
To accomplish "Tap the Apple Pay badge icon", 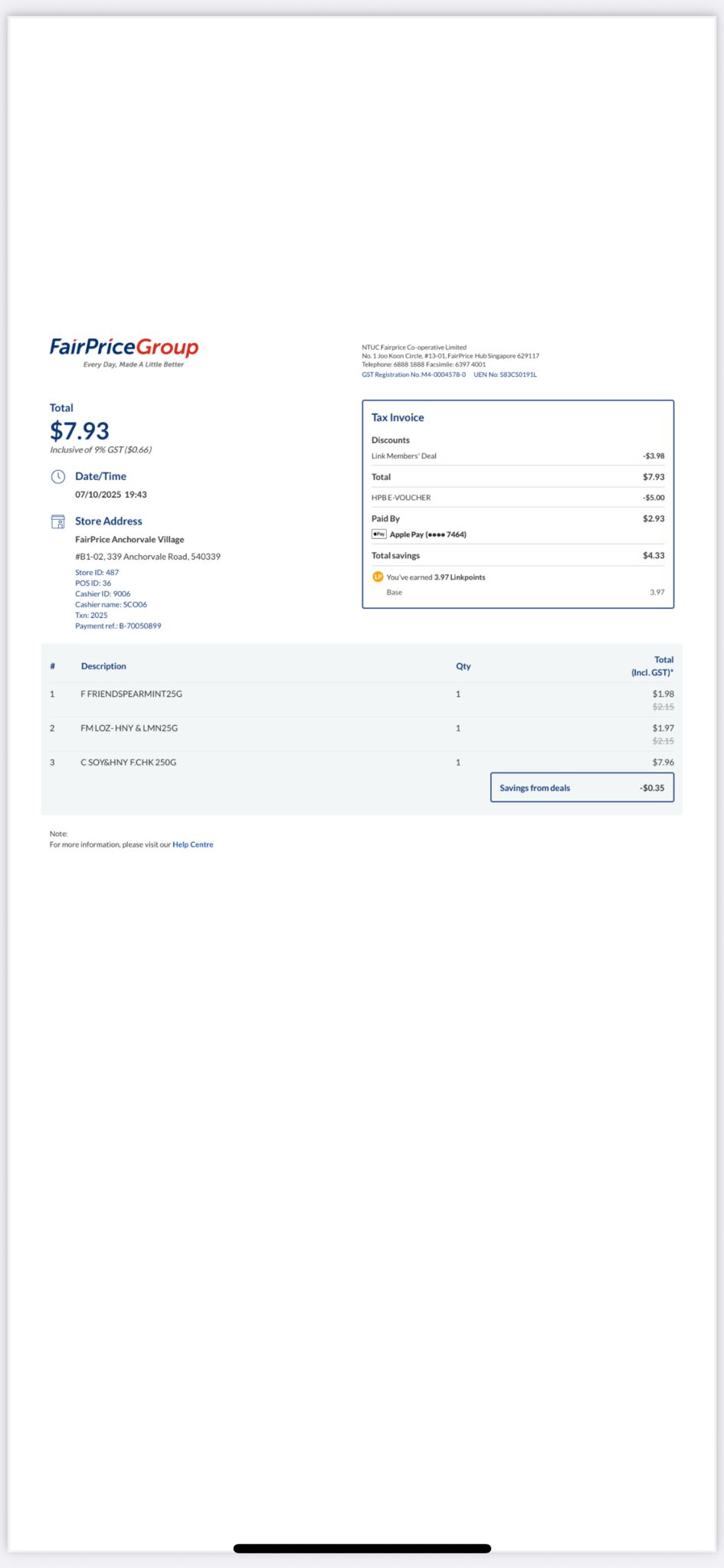I will tap(379, 534).
